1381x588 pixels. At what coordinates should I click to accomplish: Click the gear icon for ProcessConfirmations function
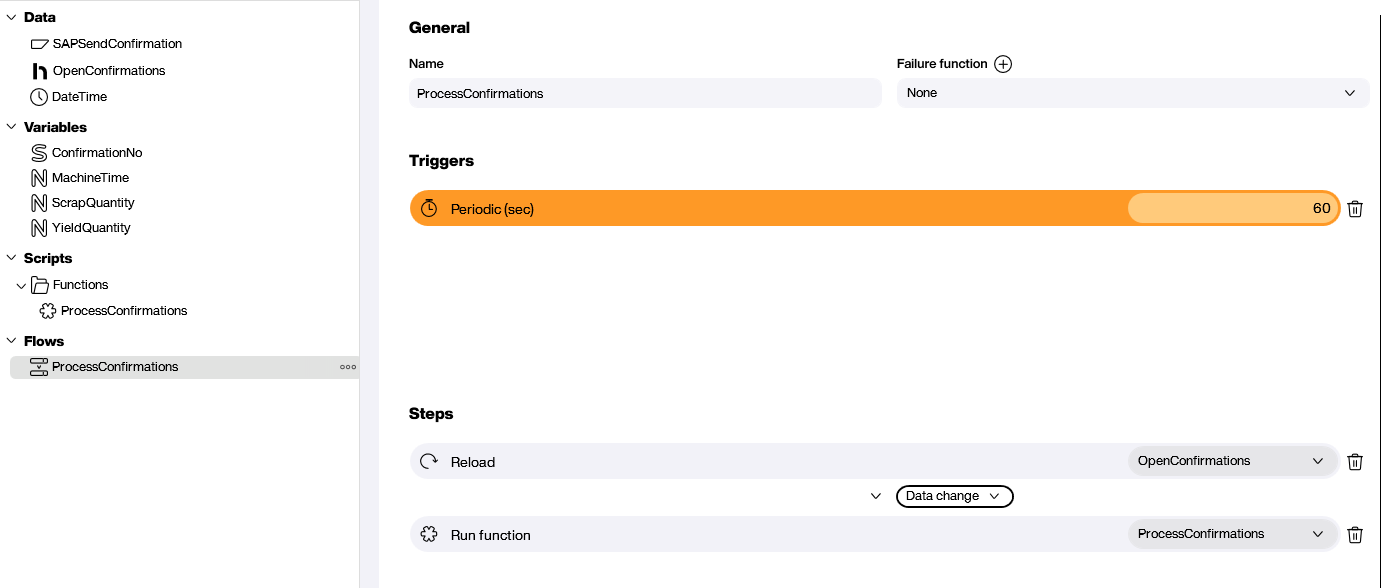47,310
